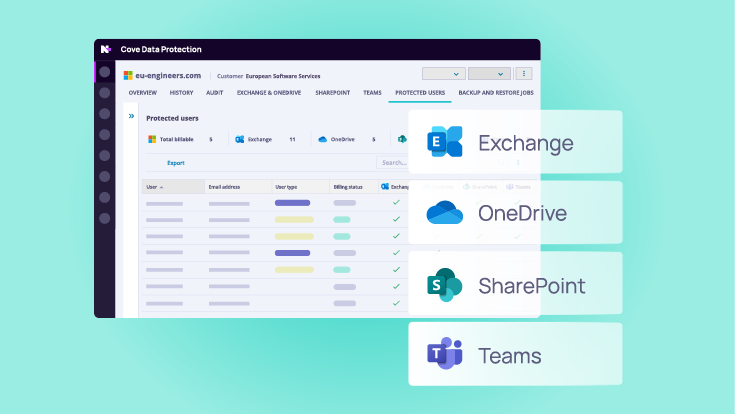Go to the Audit tab

click(215, 93)
